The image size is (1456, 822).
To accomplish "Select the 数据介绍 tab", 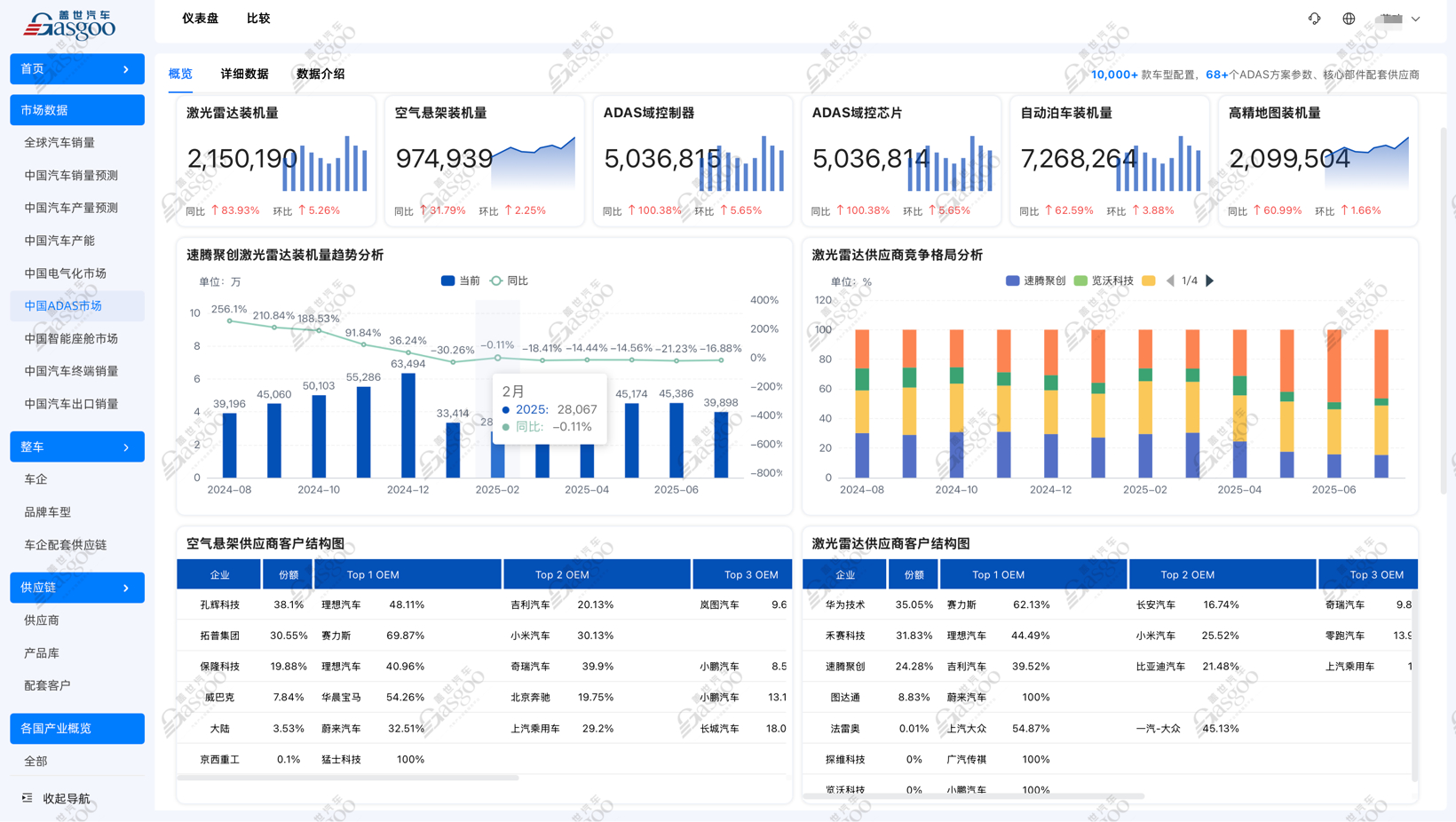I will [320, 74].
